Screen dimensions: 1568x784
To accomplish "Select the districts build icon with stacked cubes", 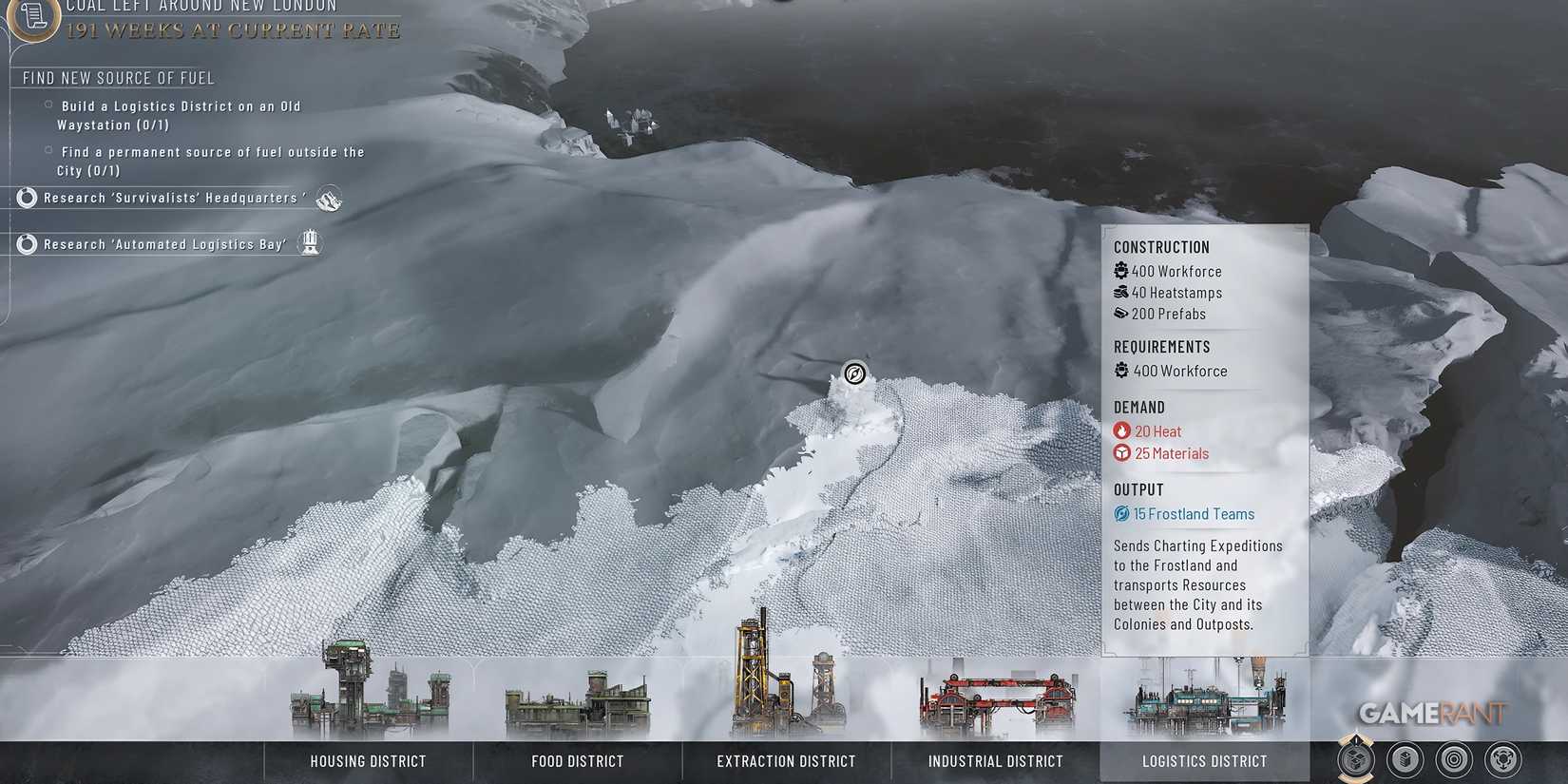I will [x=1356, y=759].
